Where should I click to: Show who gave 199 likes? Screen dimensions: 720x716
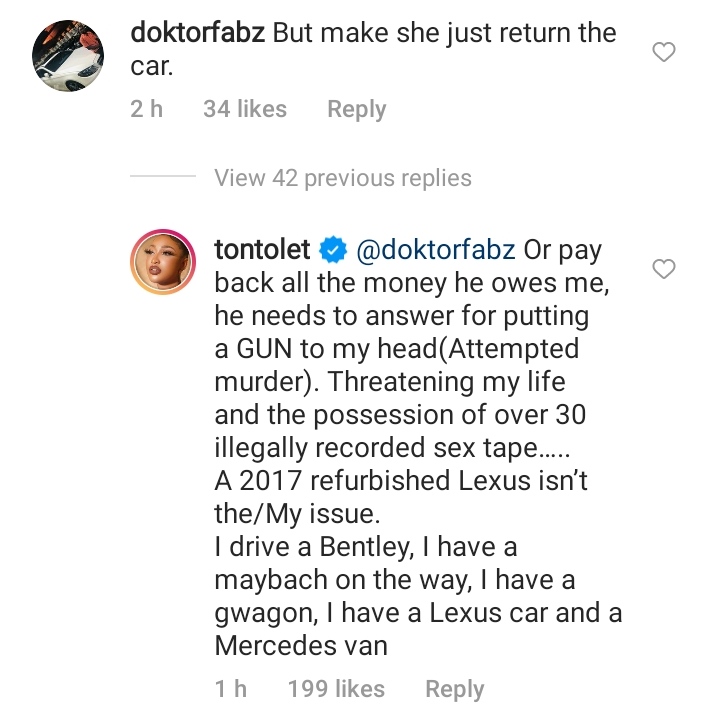335,689
